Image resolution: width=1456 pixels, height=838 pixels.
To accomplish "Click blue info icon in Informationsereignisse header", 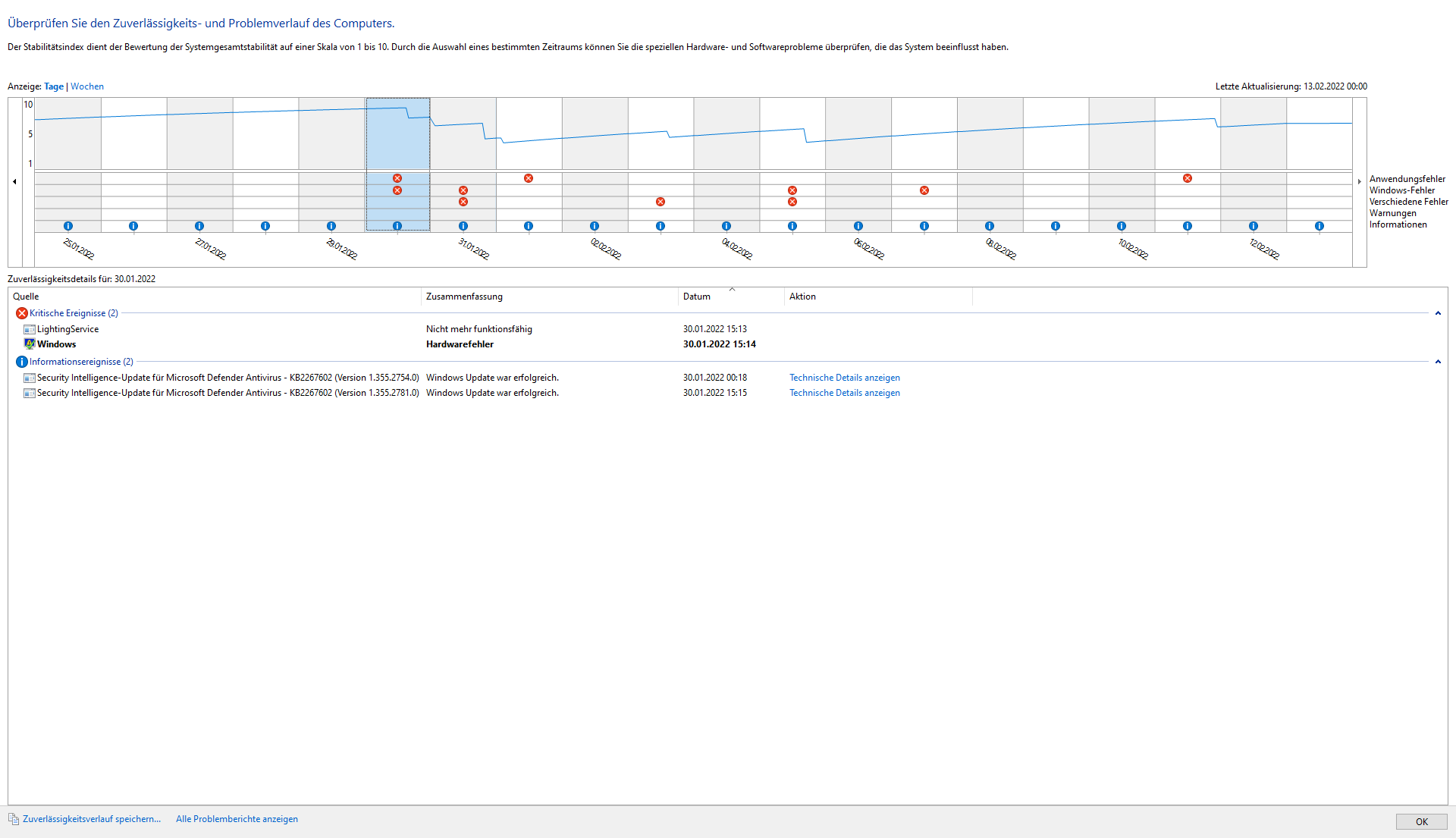I will coord(21,362).
